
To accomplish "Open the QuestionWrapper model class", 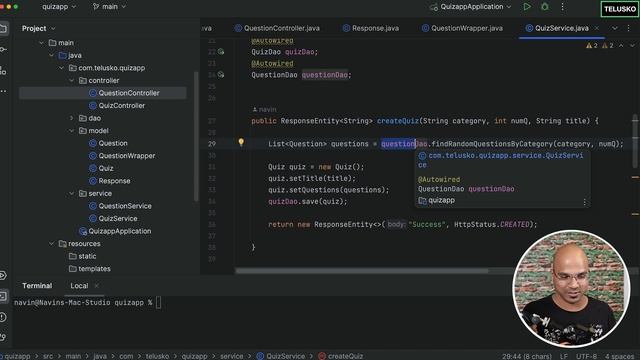I will 127,156.
